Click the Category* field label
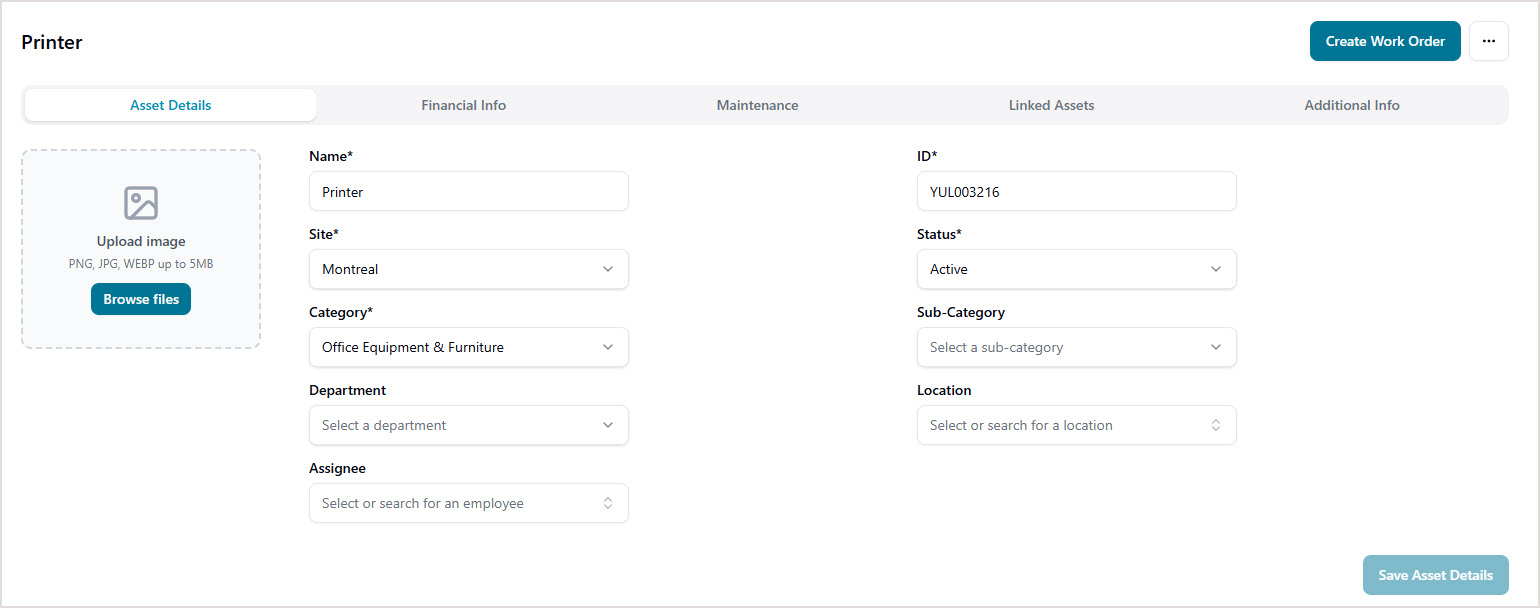The image size is (1540, 608). [341, 312]
